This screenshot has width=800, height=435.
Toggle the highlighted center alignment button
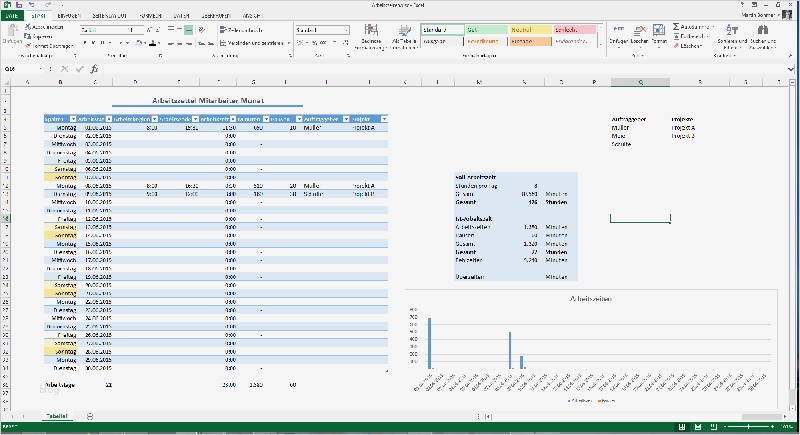187,31
